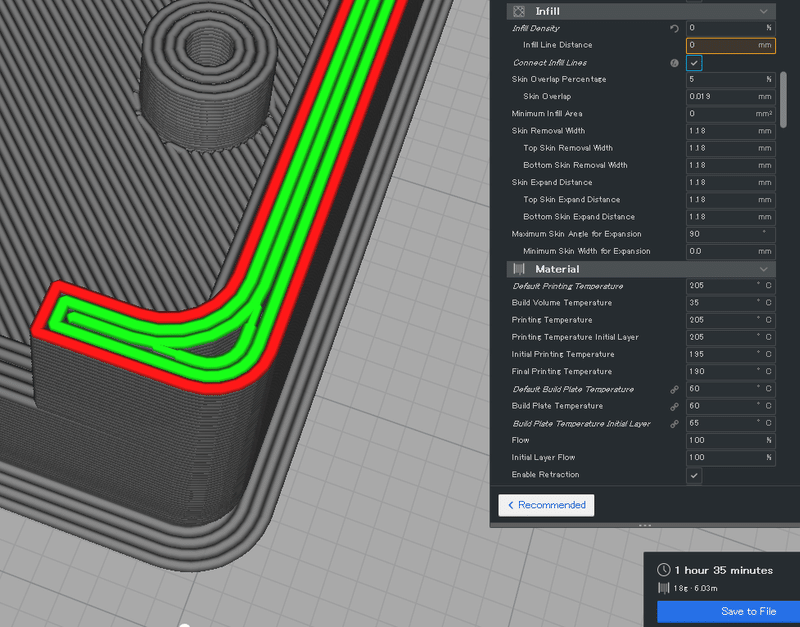Viewport: 800px width, 627px height.
Task: Select the Default Build Plate Temperature field
Action: (731, 389)
